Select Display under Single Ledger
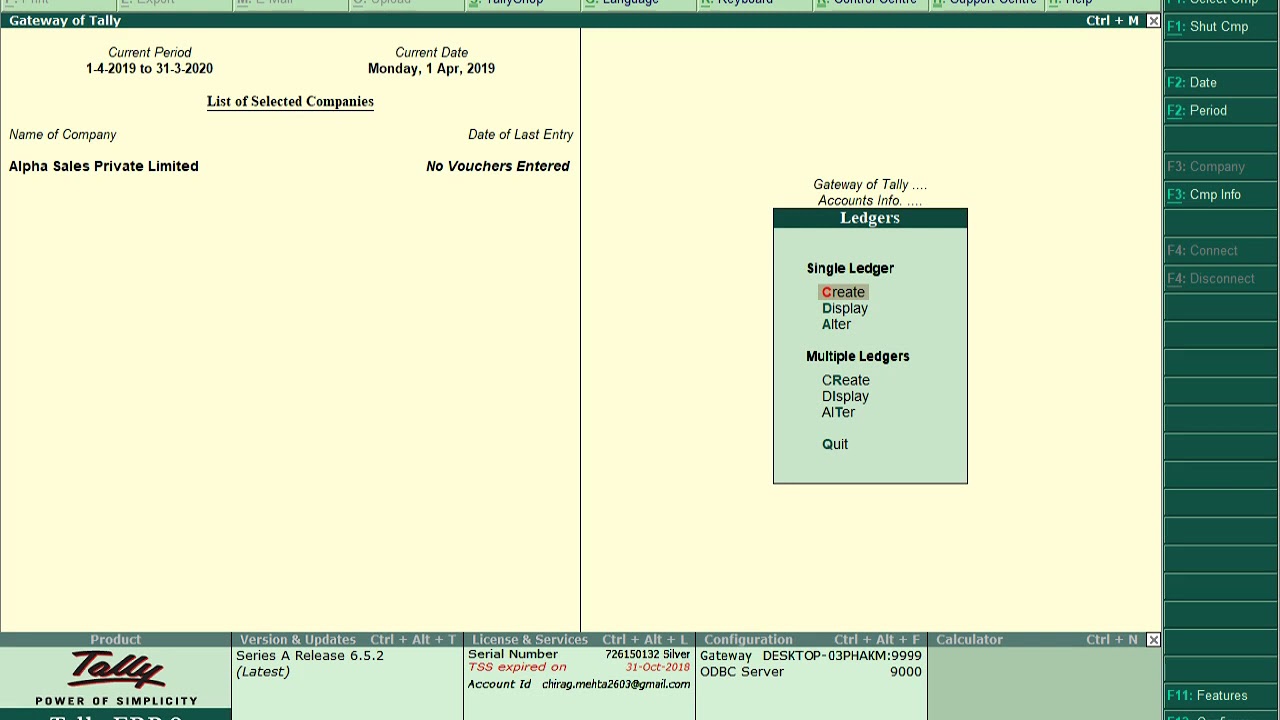The image size is (1280, 720). [845, 308]
